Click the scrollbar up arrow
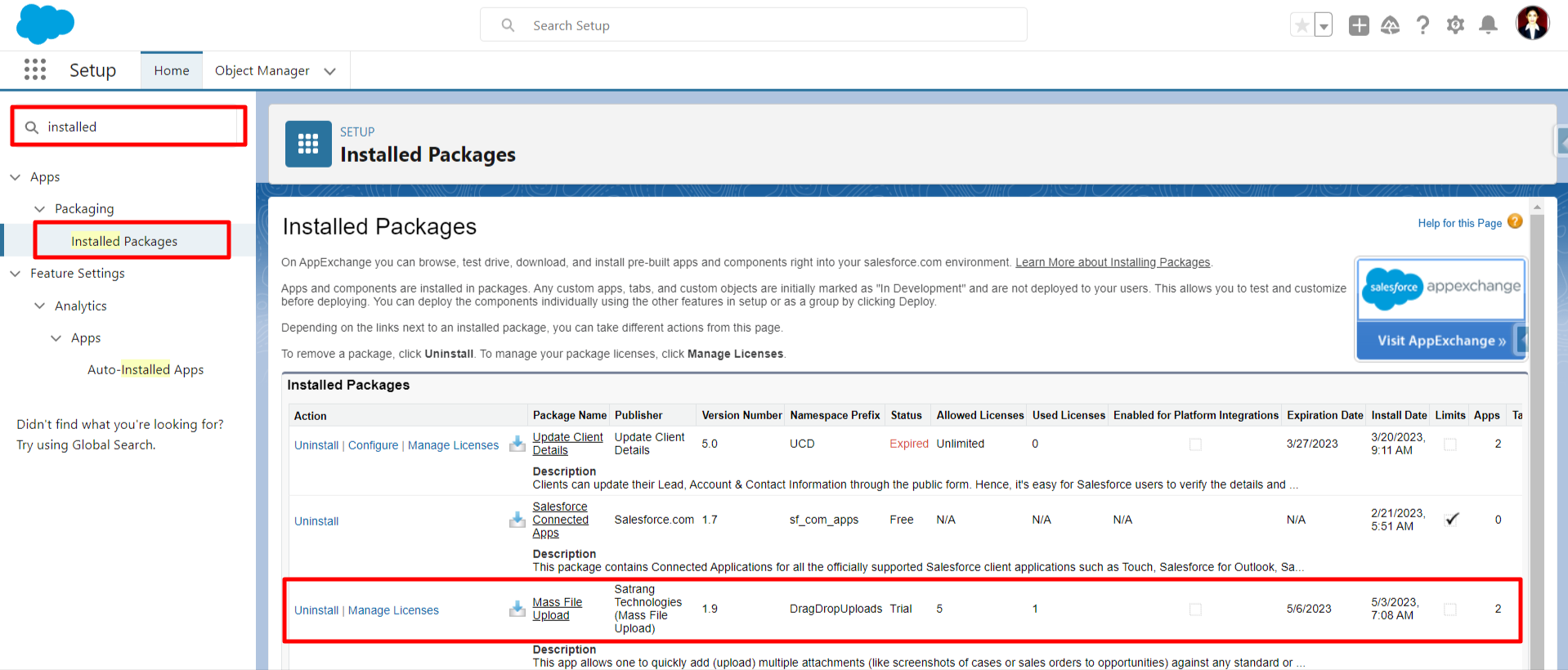1568x670 pixels. coord(1537,208)
